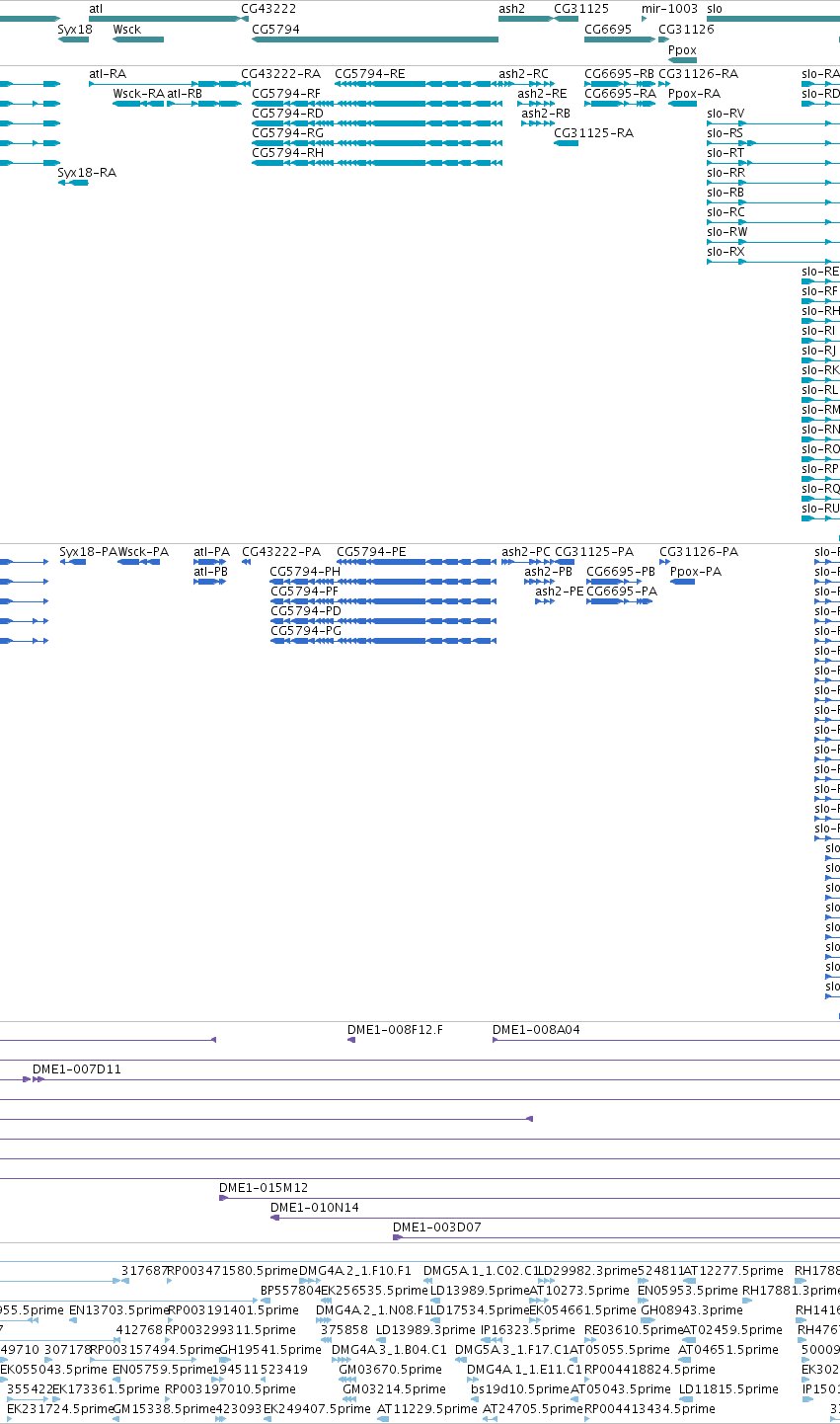840x1424 pixels.
Task: Select the Syx18 gene label
Action: 75,30
